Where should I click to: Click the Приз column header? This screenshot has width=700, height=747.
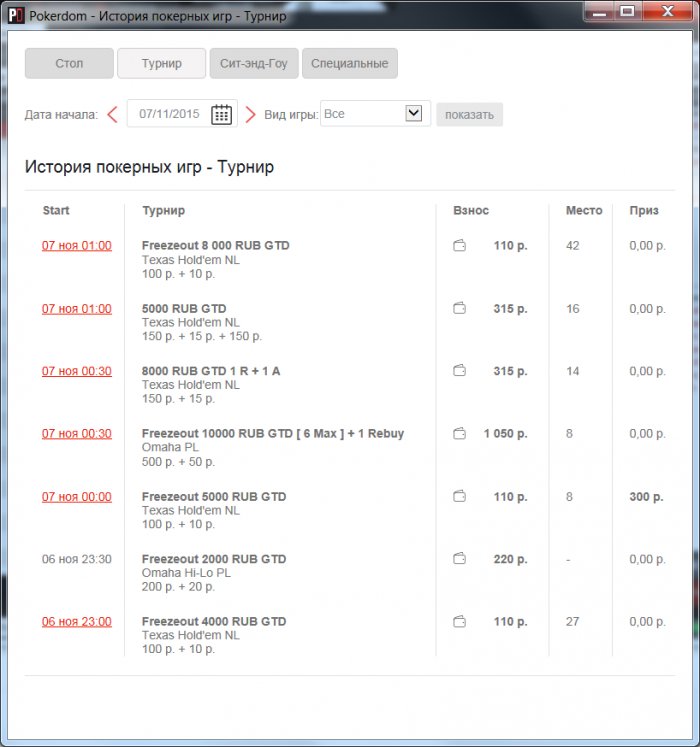[x=644, y=210]
